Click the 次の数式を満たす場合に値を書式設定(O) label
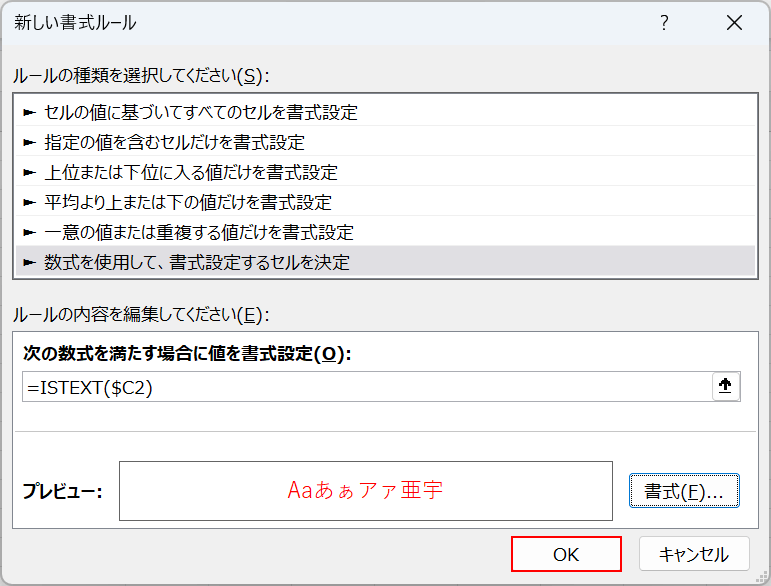Viewport: 771px width, 586px height. click(x=187, y=354)
